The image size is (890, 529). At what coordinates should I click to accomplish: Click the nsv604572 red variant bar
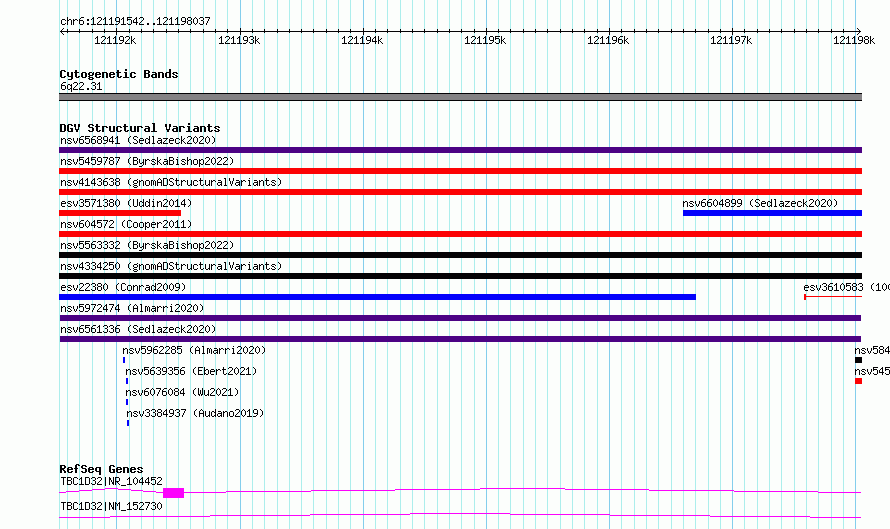click(x=460, y=234)
